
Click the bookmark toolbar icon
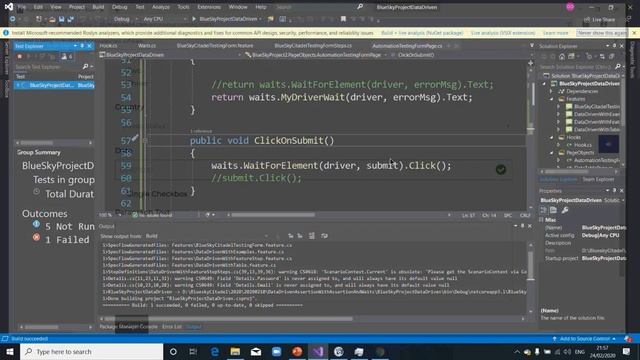[343, 19]
